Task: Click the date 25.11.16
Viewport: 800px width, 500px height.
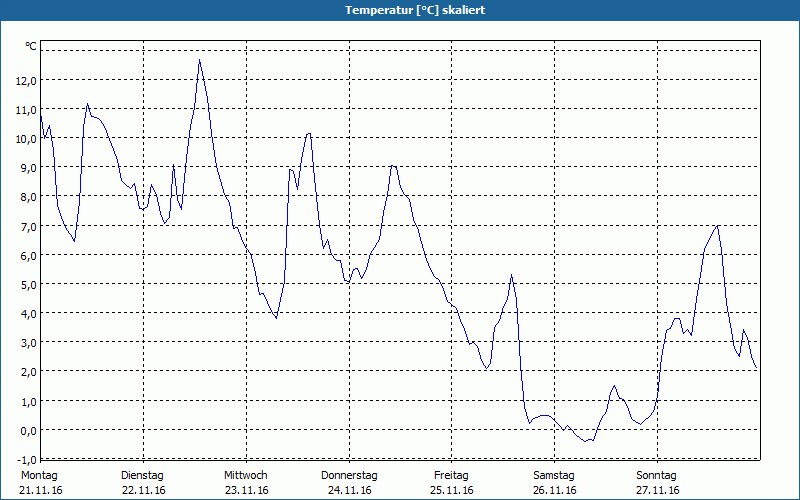Action: coord(452,490)
